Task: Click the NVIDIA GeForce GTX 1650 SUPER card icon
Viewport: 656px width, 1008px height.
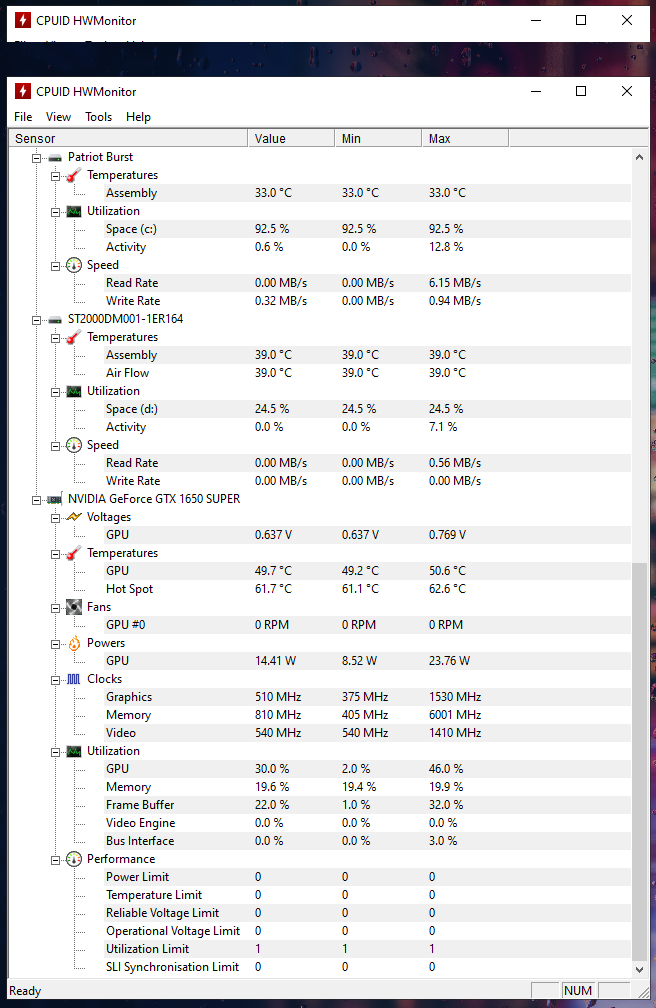Action: click(x=54, y=499)
